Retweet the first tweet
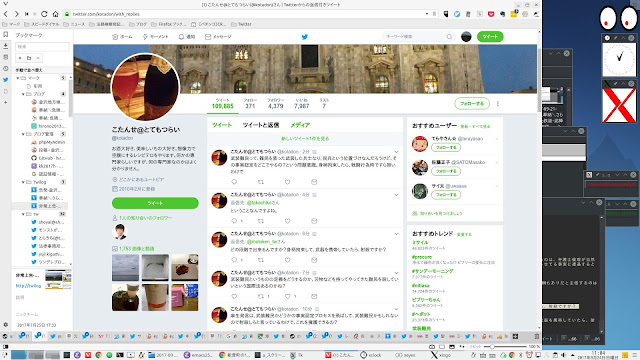 pyautogui.click(x=261, y=182)
